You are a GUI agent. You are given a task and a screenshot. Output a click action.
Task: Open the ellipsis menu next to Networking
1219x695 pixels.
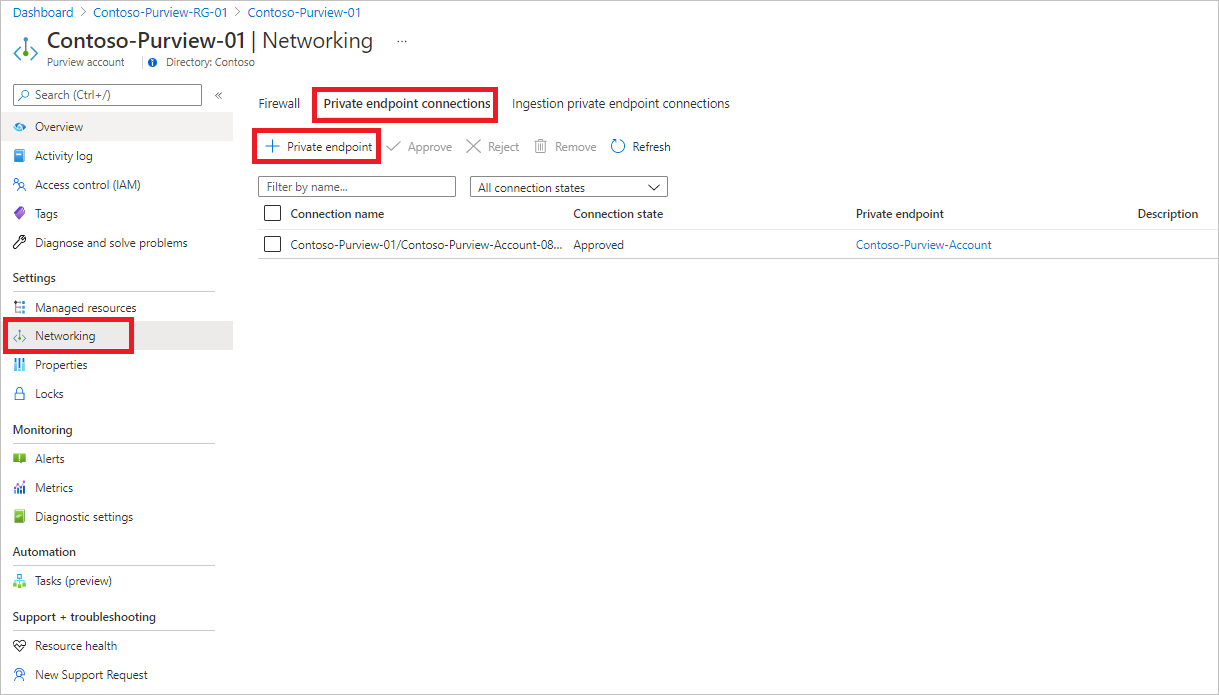tap(401, 39)
